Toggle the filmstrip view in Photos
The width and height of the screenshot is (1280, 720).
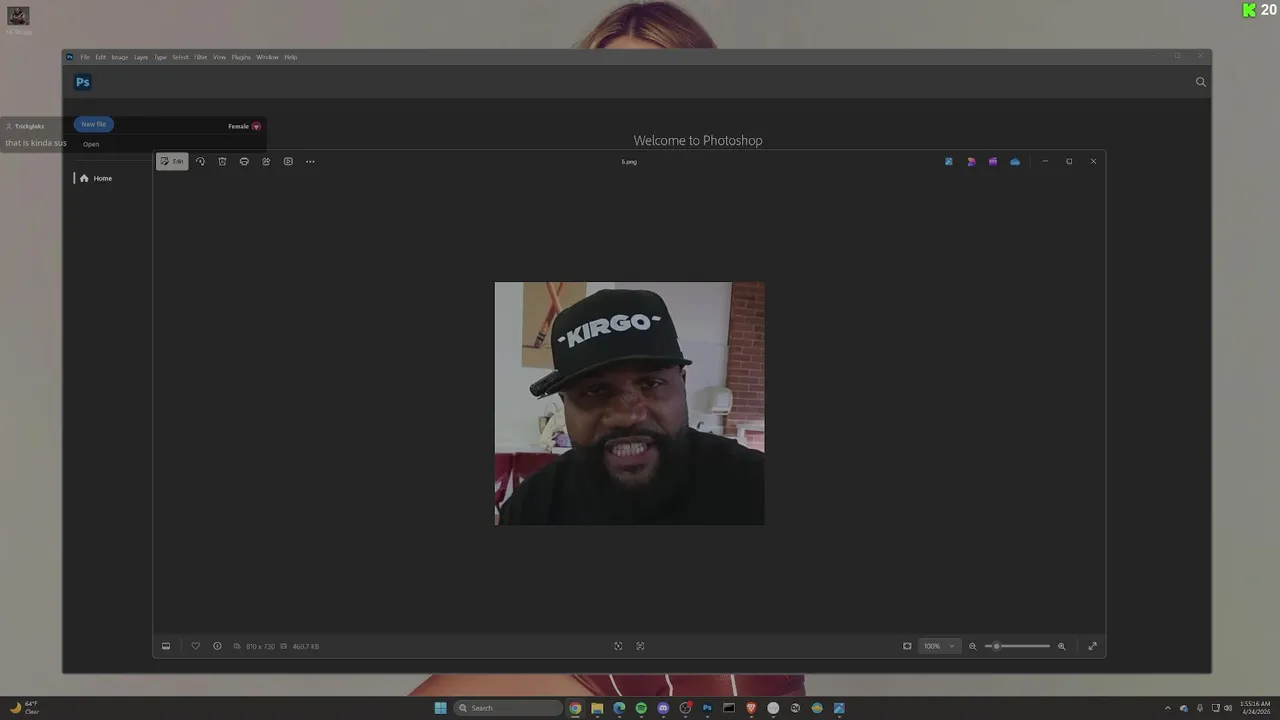[x=166, y=646]
